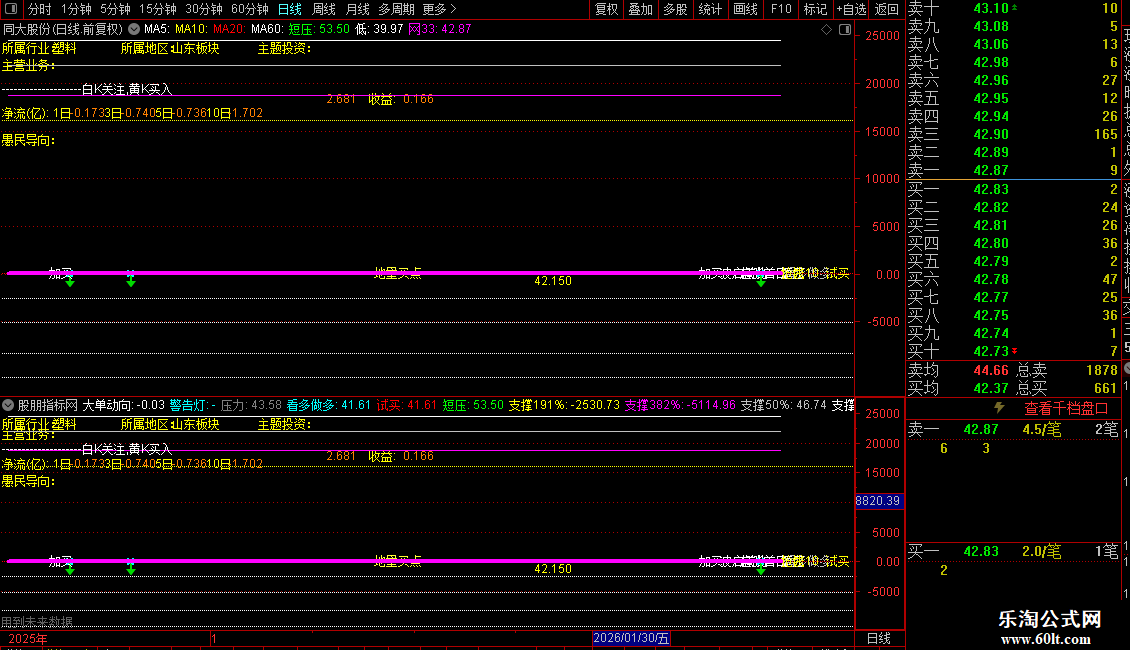Select the 卖五 42.95 order row

point(1013,98)
